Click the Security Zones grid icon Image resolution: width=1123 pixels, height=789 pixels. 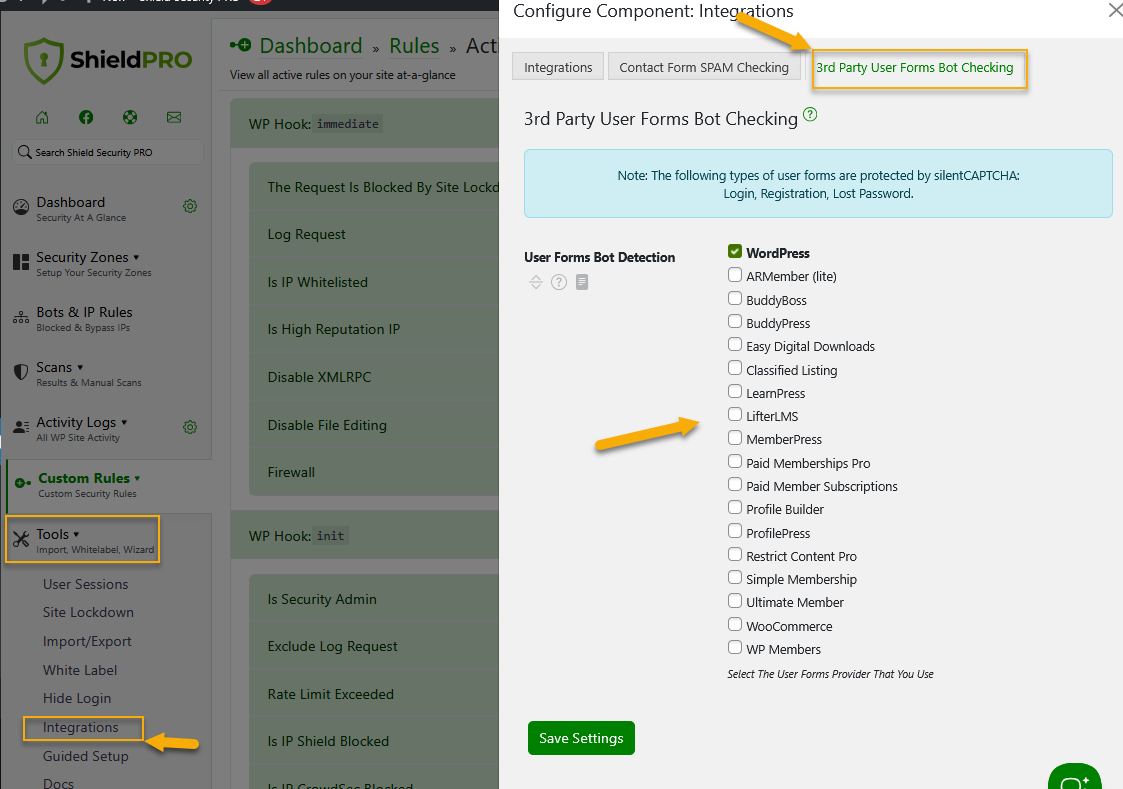click(x=21, y=262)
